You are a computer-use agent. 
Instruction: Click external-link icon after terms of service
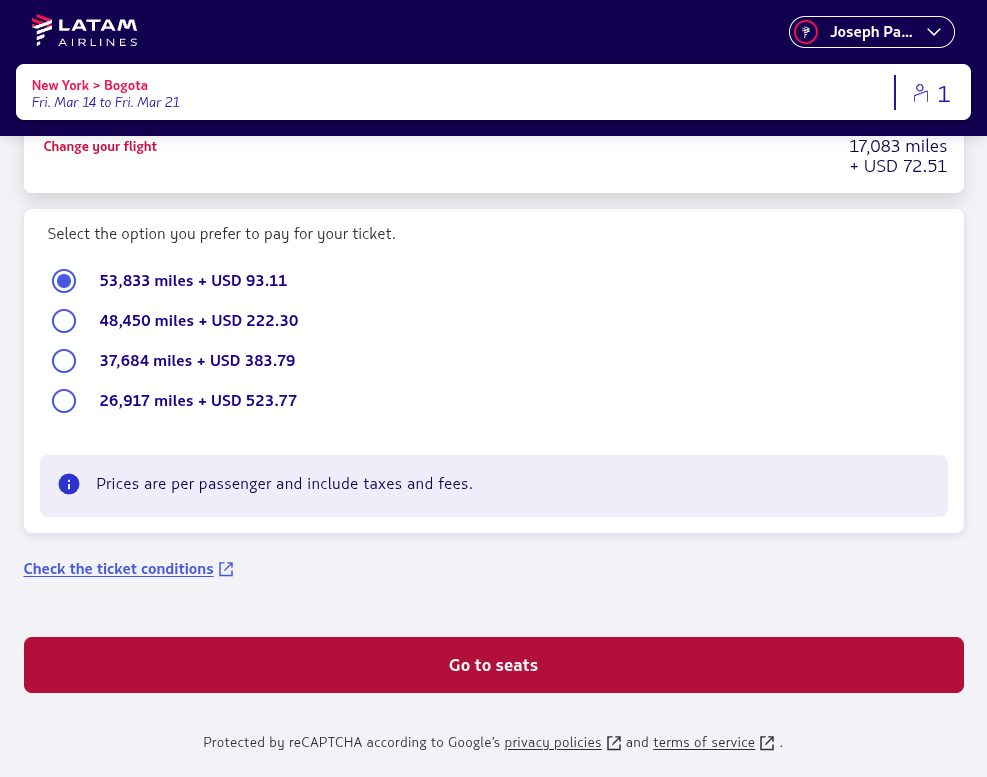[x=767, y=743]
